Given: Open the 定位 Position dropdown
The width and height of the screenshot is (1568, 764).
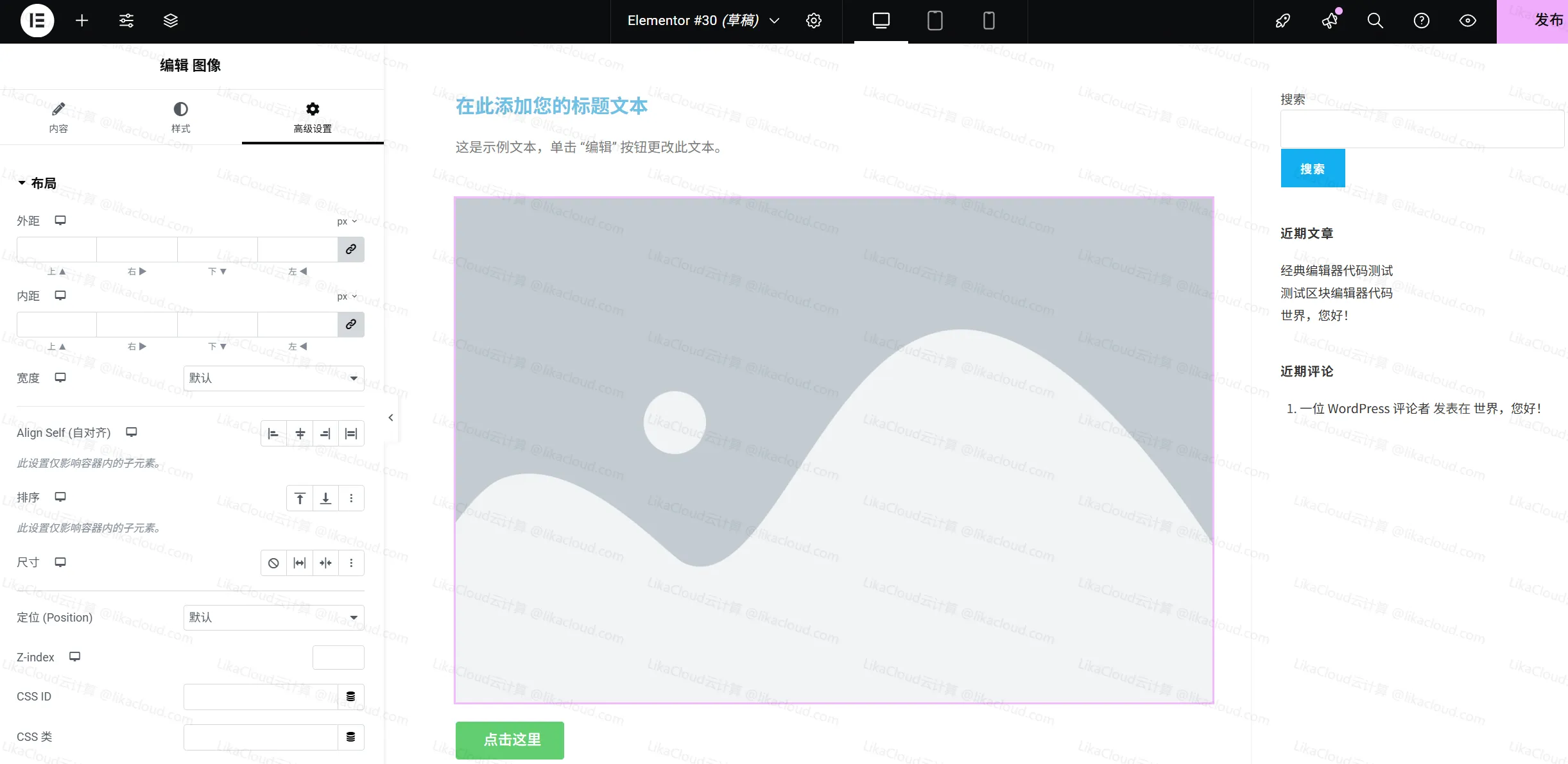Looking at the screenshot, I should tap(273, 617).
